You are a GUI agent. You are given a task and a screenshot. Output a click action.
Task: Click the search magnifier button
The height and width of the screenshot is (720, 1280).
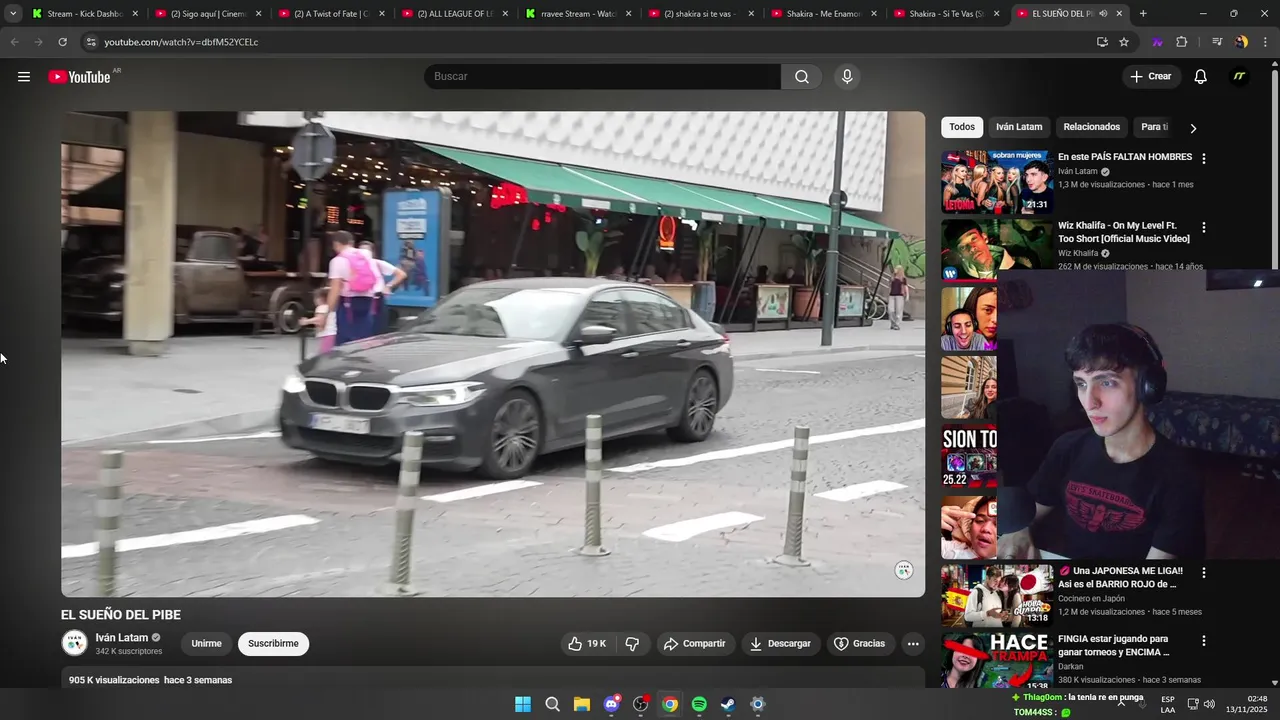point(802,77)
